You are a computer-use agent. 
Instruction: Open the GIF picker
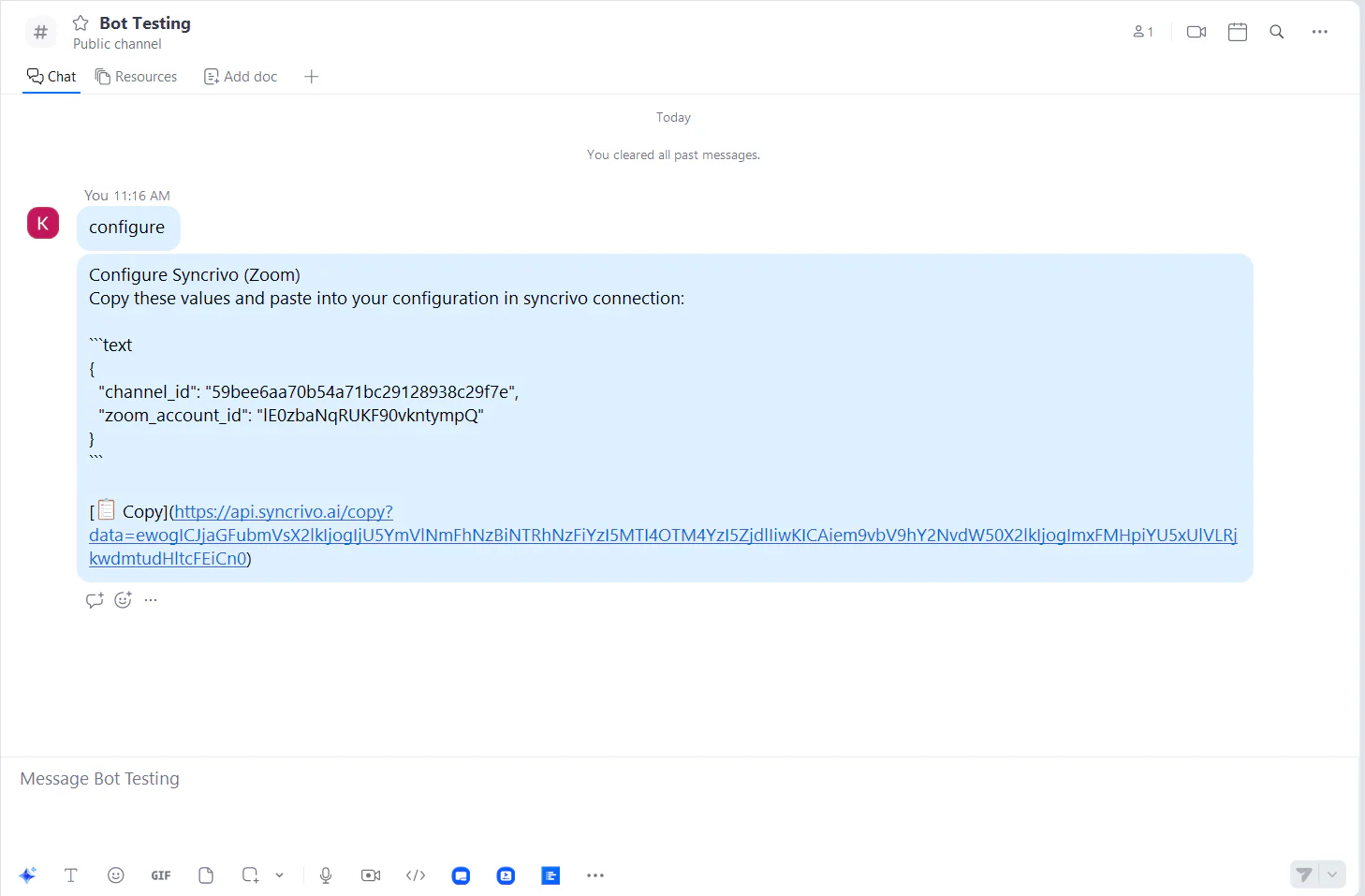click(x=161, y=875)
